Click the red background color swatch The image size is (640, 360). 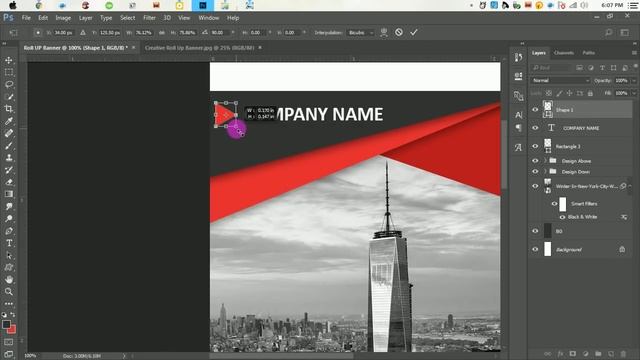click(x=13, y=330)
